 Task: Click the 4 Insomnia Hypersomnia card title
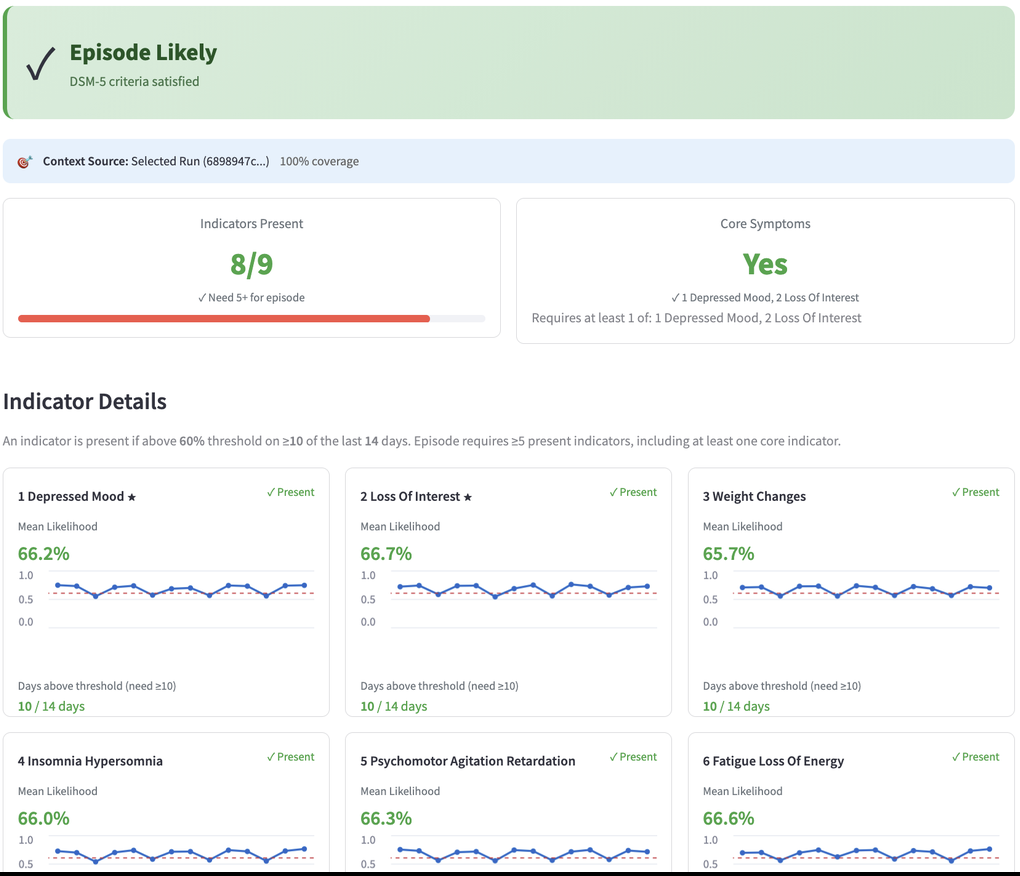click(x=90, y=761)
